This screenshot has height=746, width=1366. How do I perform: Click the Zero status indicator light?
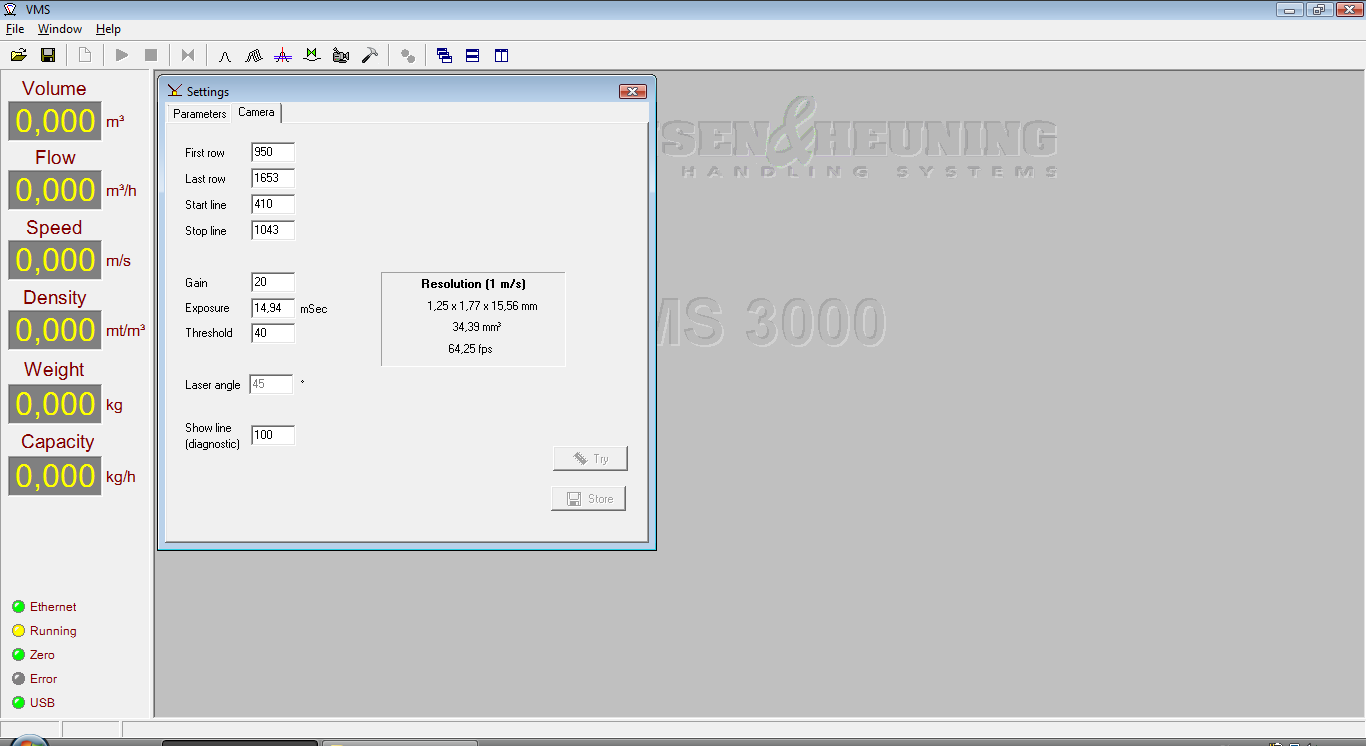(18, 655)
